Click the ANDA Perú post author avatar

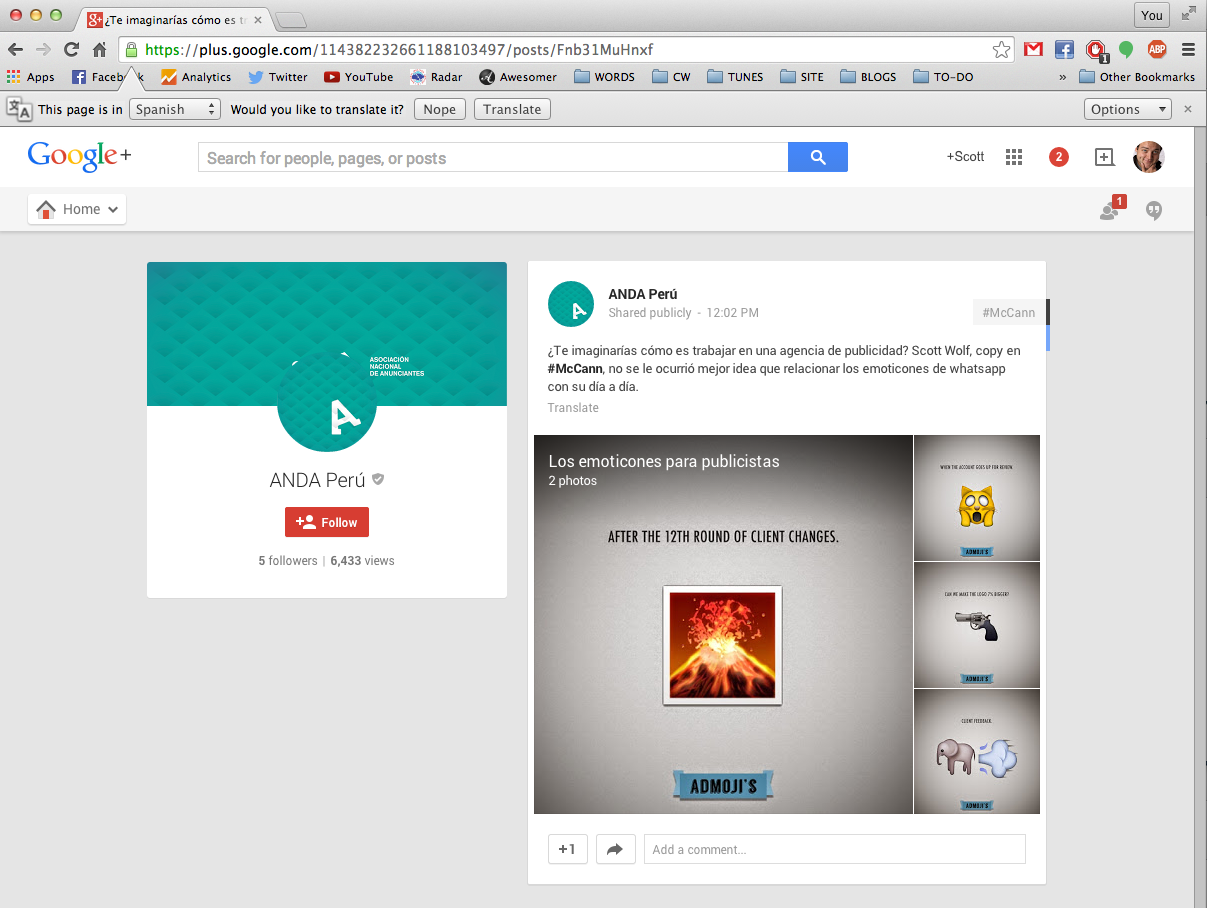(571, 304)
